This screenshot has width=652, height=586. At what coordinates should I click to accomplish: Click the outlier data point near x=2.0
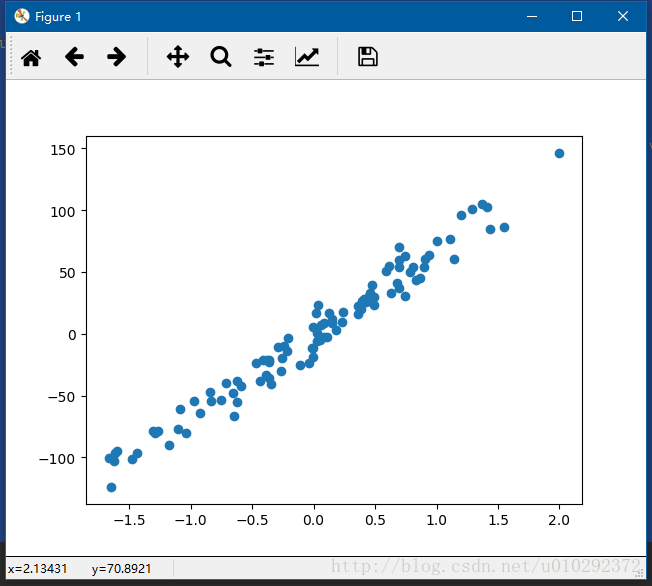559,153
